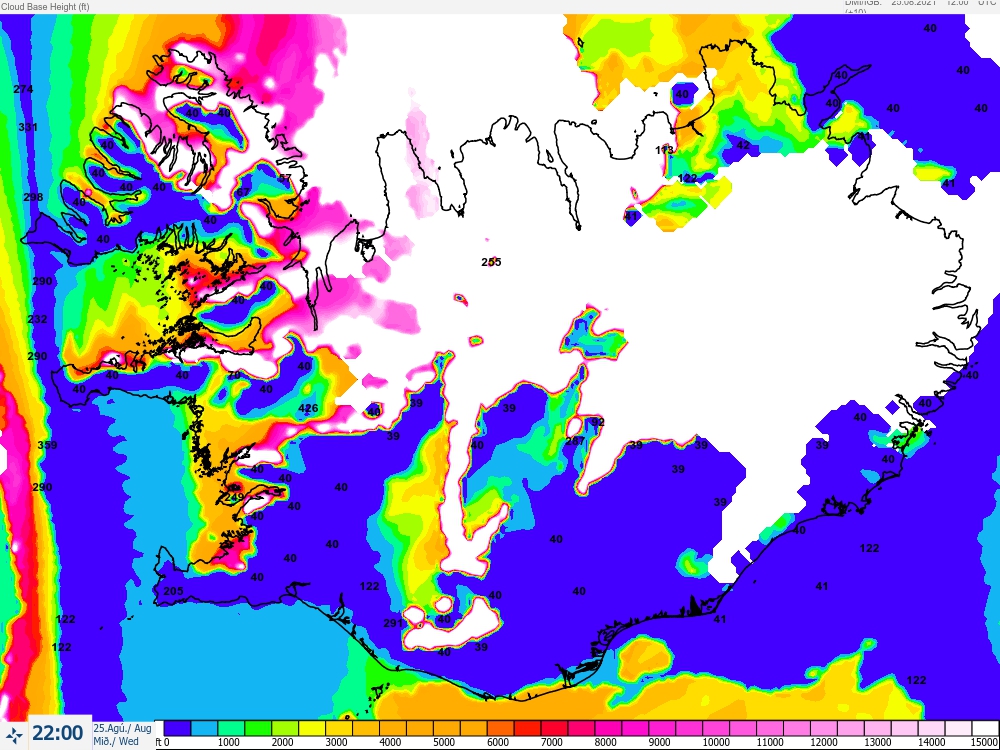Click the 291 cloud base value on the map
This screenshot has height=750, width=1000.
(x=393, y=623)
